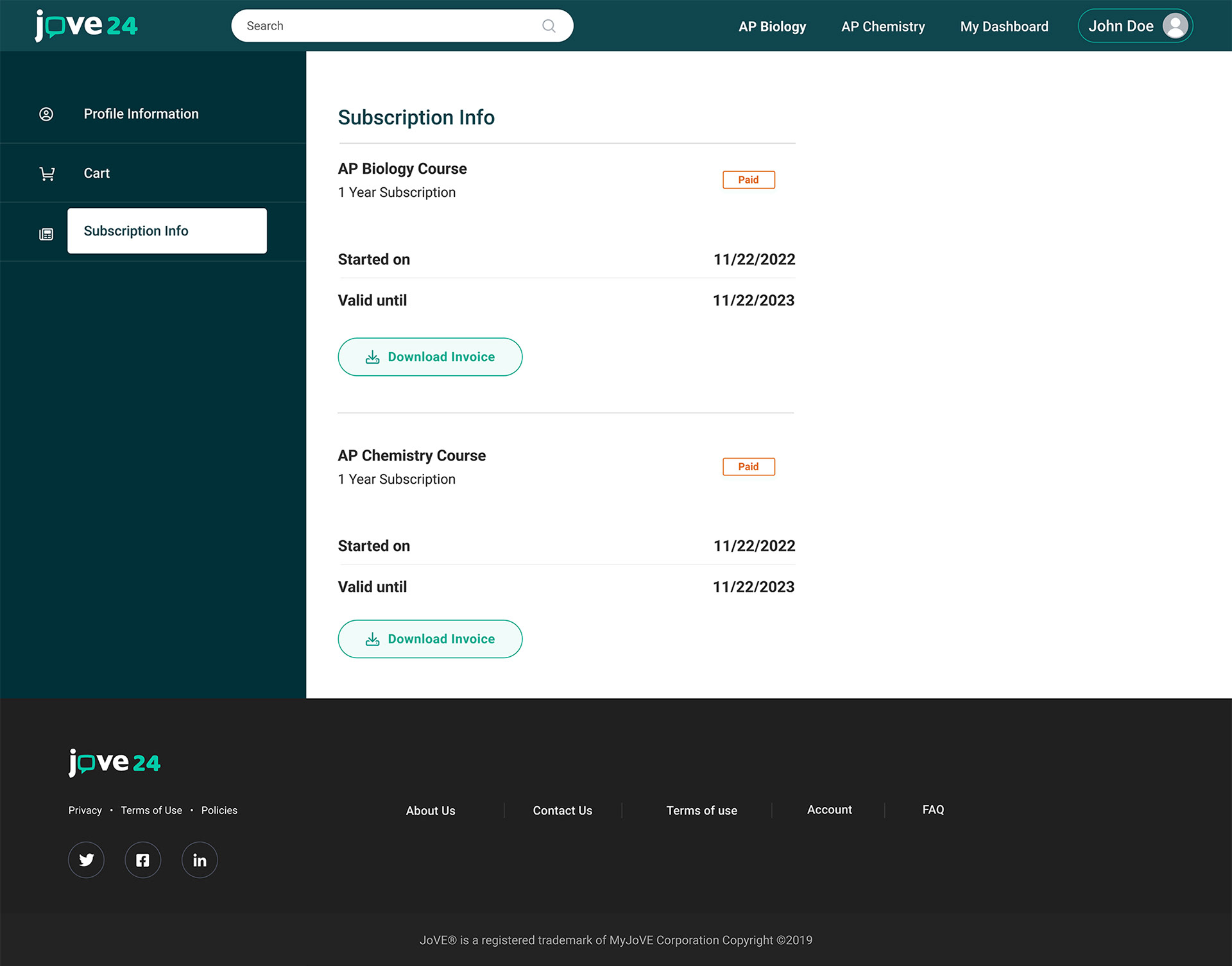Click AP Biology 'Started on' date 11/22/2022
The height and width of the screenshot is (966, 1232).
[754, 259]
